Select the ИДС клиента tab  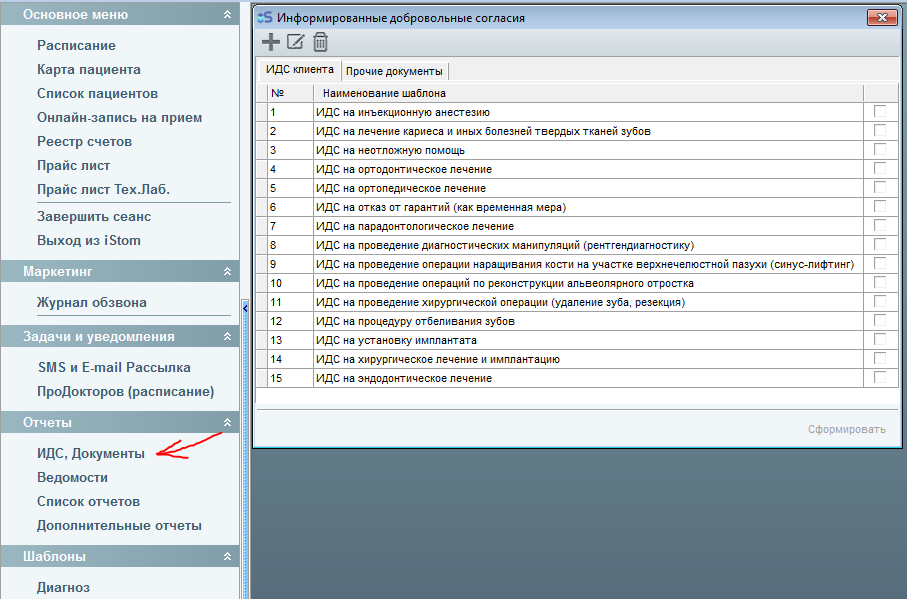[299, 70]
